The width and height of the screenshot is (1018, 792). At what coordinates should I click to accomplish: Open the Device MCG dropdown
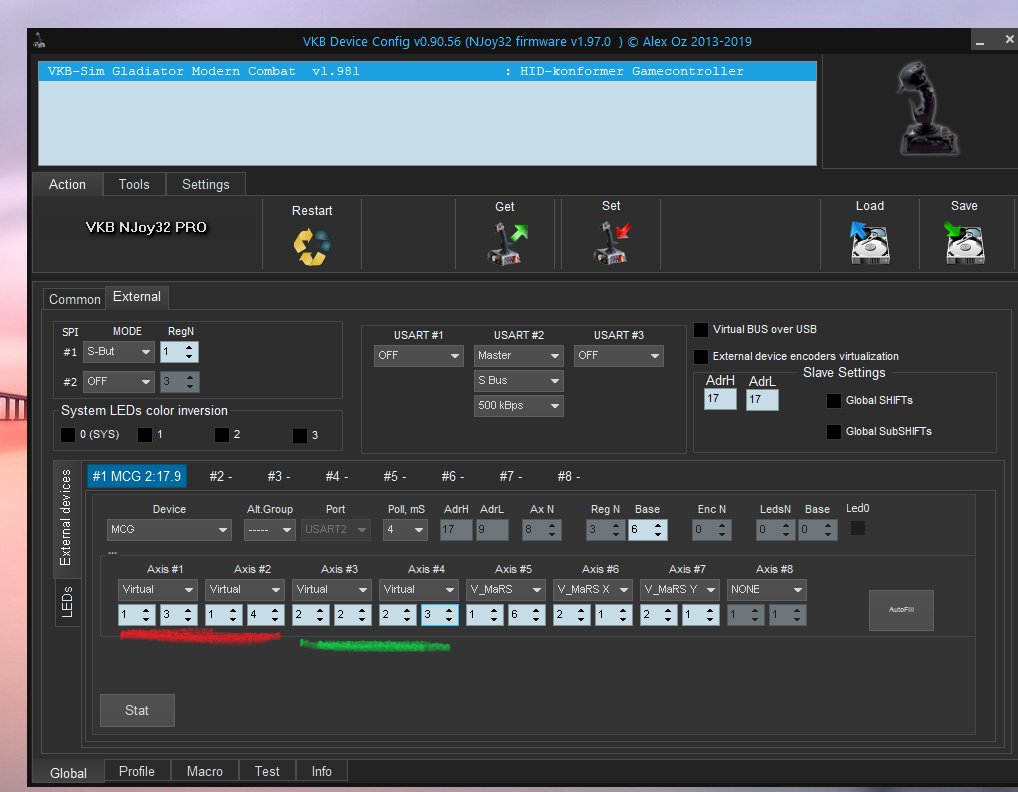169,530
